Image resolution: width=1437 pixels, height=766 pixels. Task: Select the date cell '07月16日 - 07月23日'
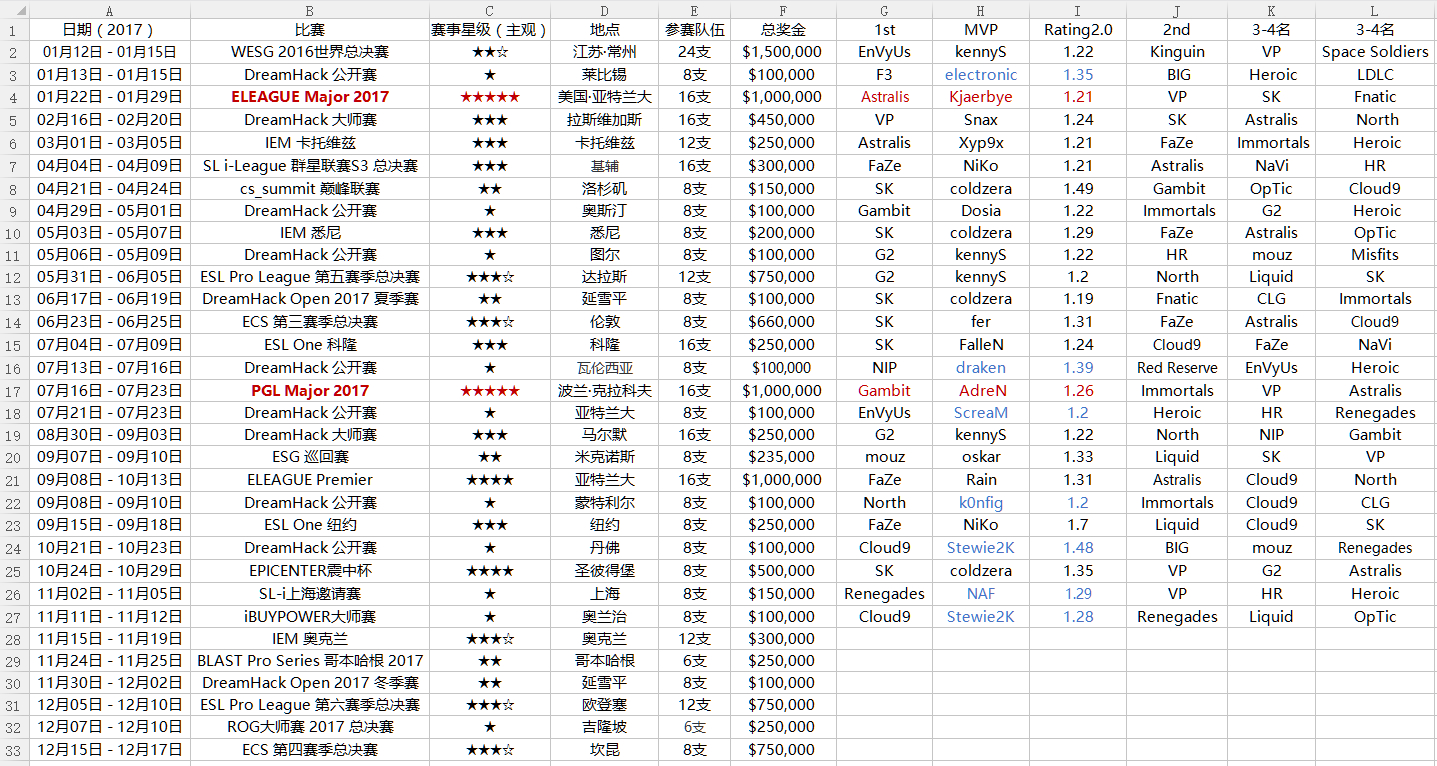[x=110, y=390]
